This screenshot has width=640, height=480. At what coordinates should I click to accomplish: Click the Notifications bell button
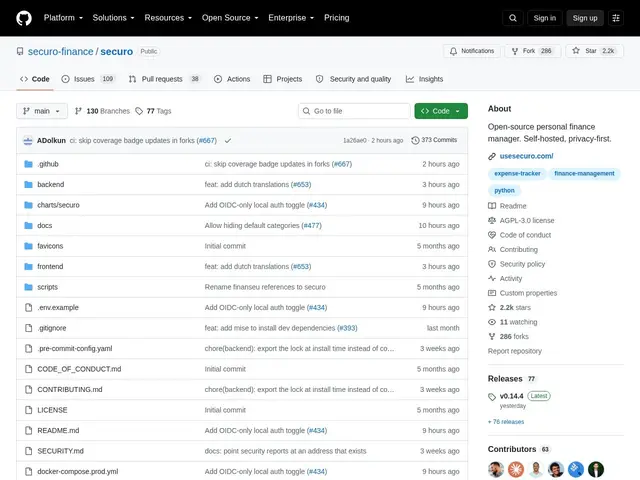[x=472, y=51]
